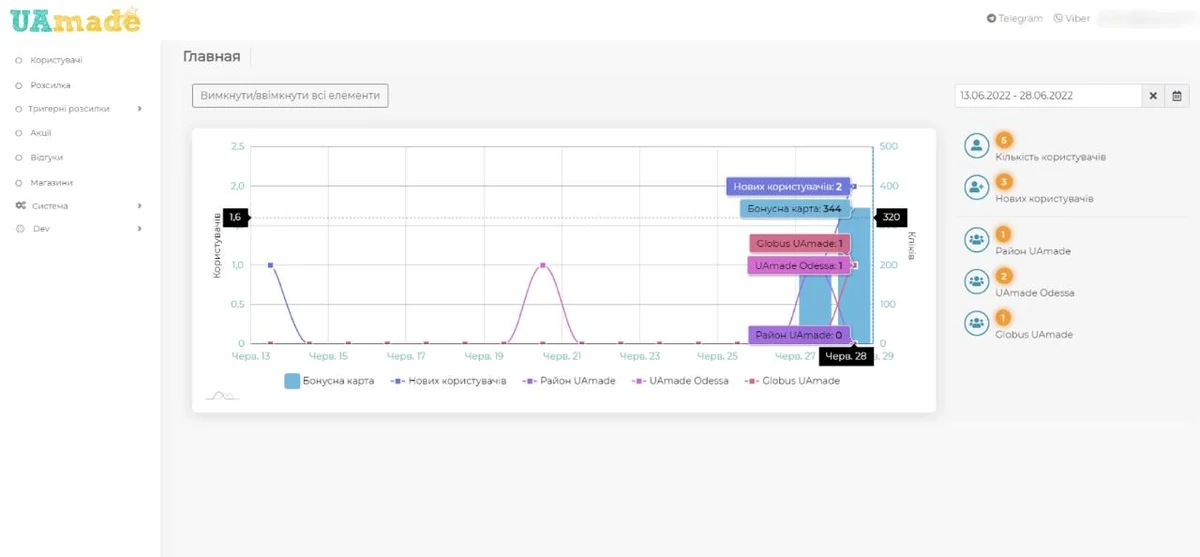
Task: Toggle Нових користувачів series in legend
Action: [x=448, y=381]
